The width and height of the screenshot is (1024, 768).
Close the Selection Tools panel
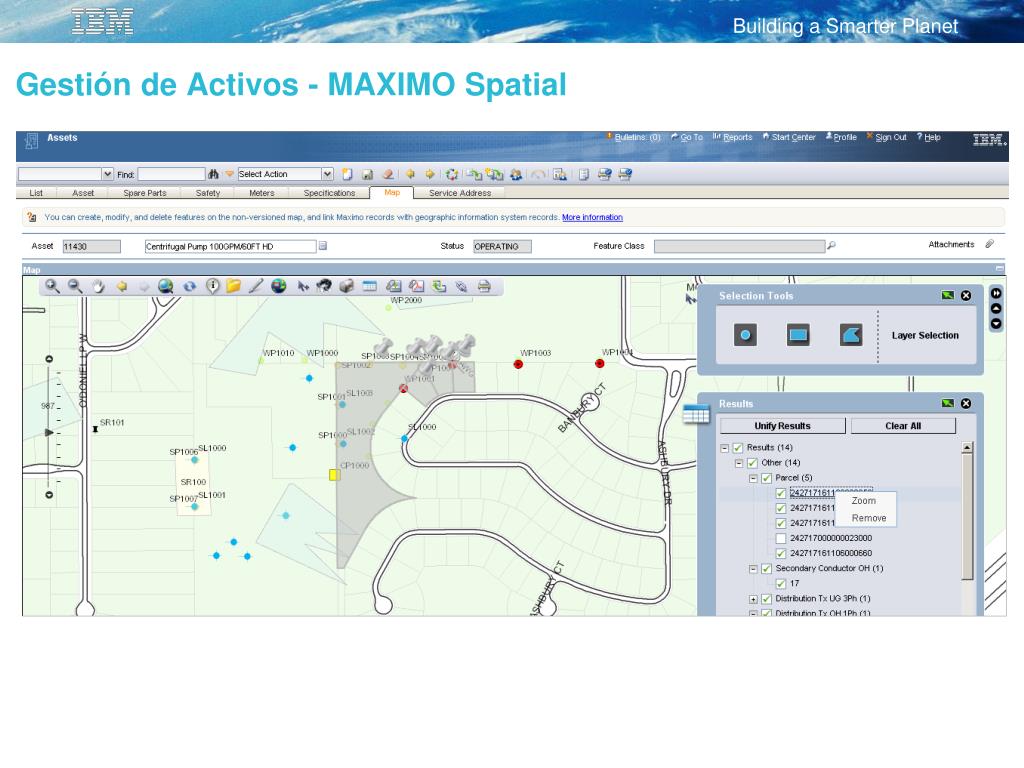point(966,296)
